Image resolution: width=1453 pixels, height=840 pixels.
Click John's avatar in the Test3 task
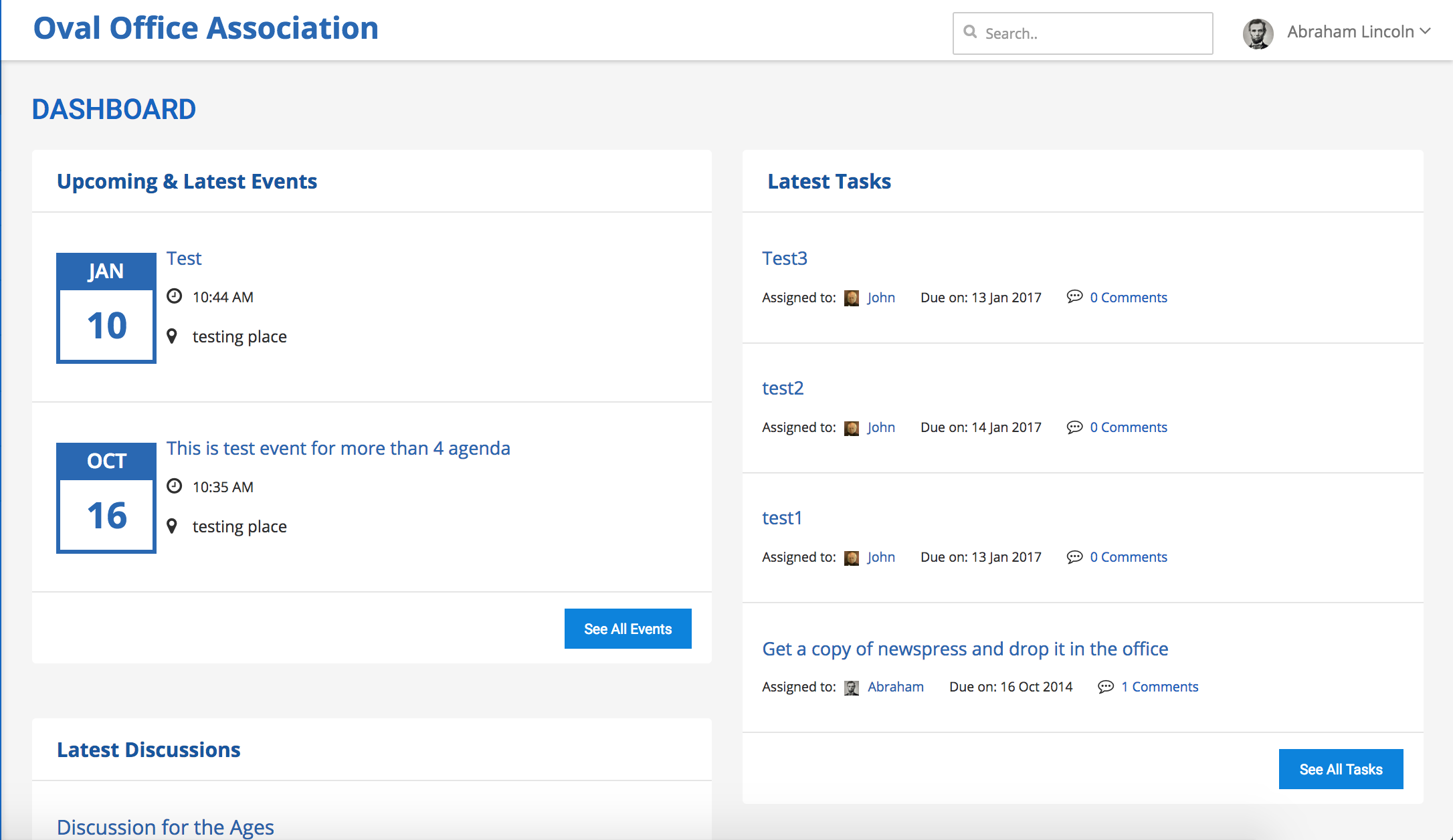852,298
